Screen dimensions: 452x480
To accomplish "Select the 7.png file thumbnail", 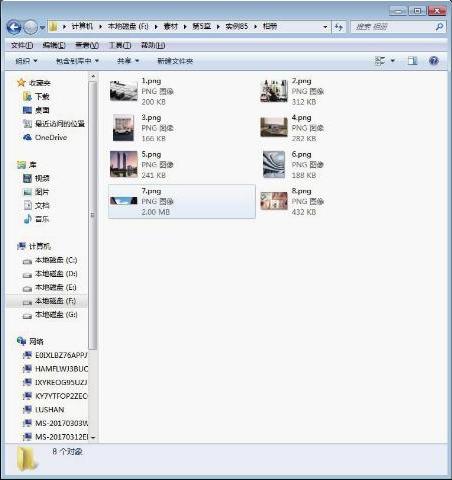I will coord(124,201).
